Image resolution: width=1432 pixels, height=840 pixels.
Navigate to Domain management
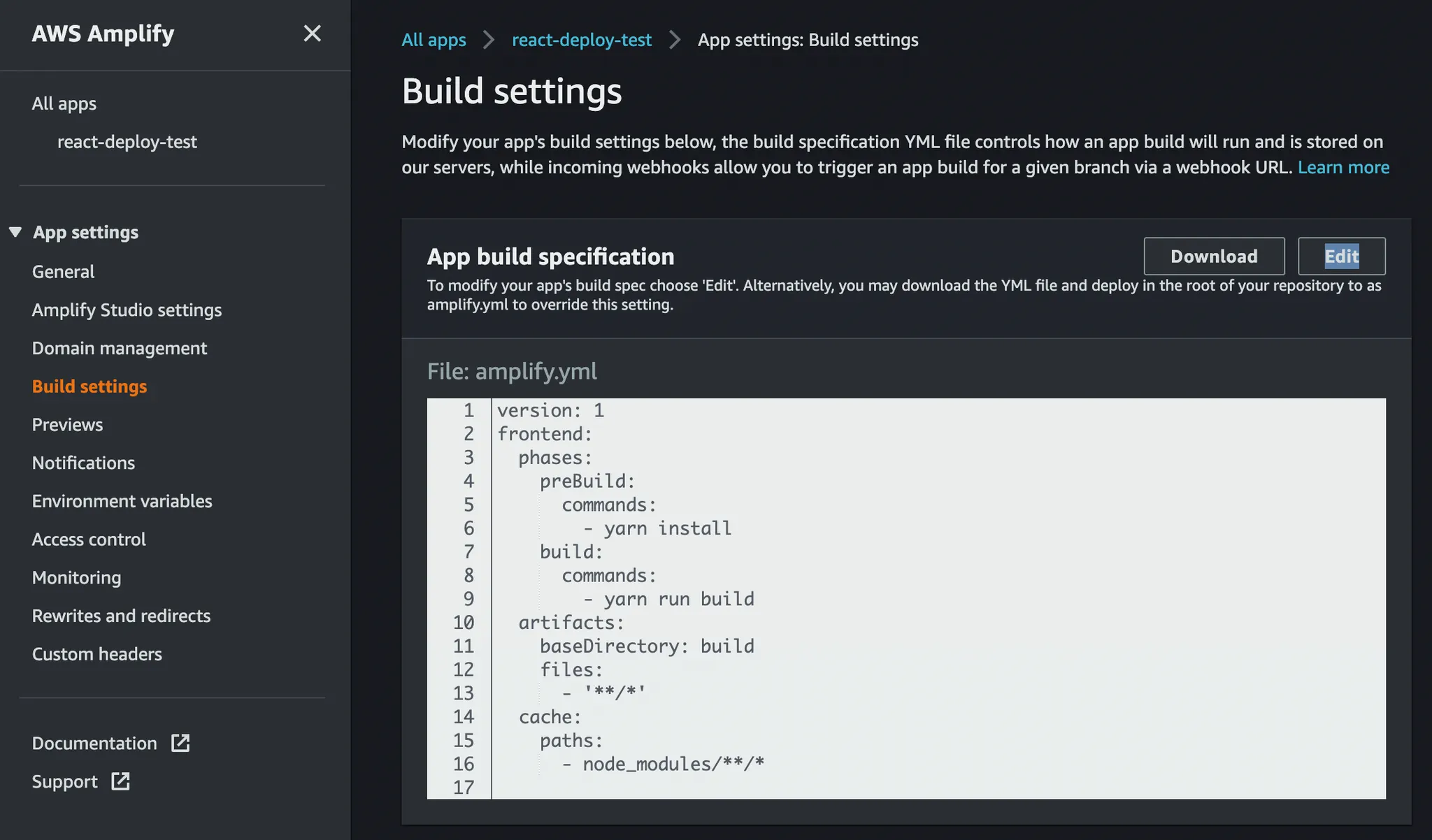point(119,348)
